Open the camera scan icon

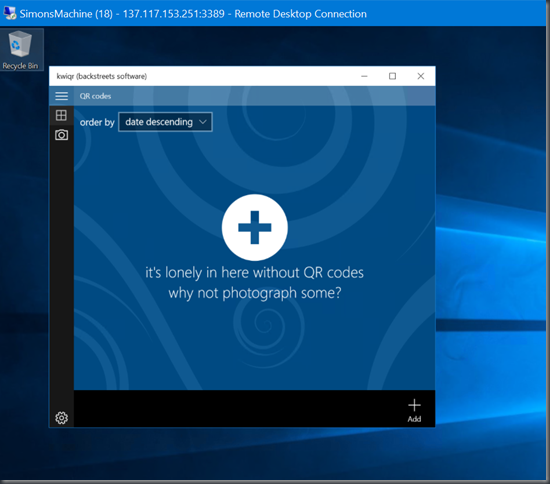tap(61, 135)
